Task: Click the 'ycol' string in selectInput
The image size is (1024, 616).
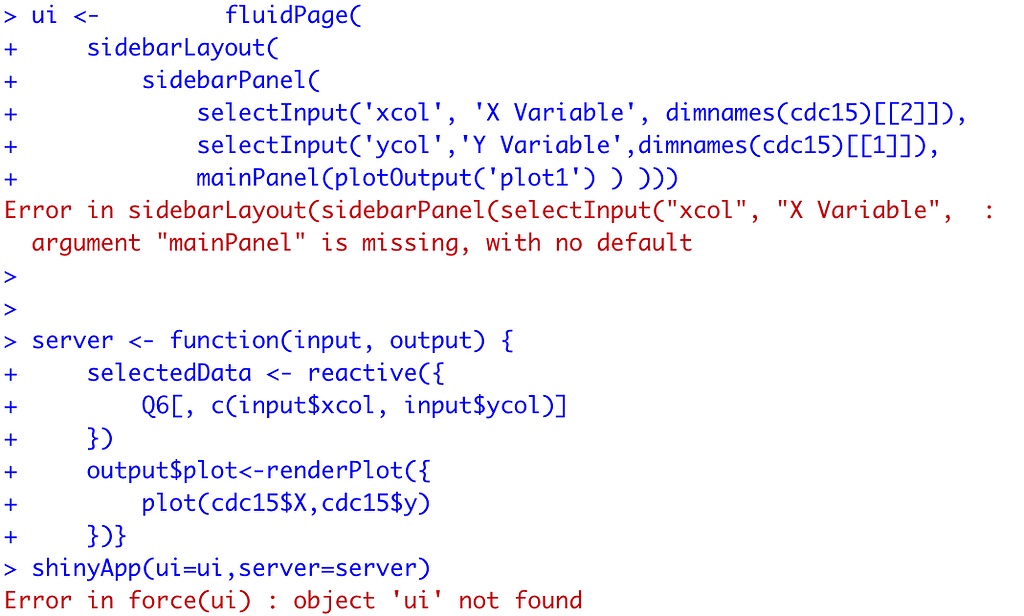Action: 403,146
